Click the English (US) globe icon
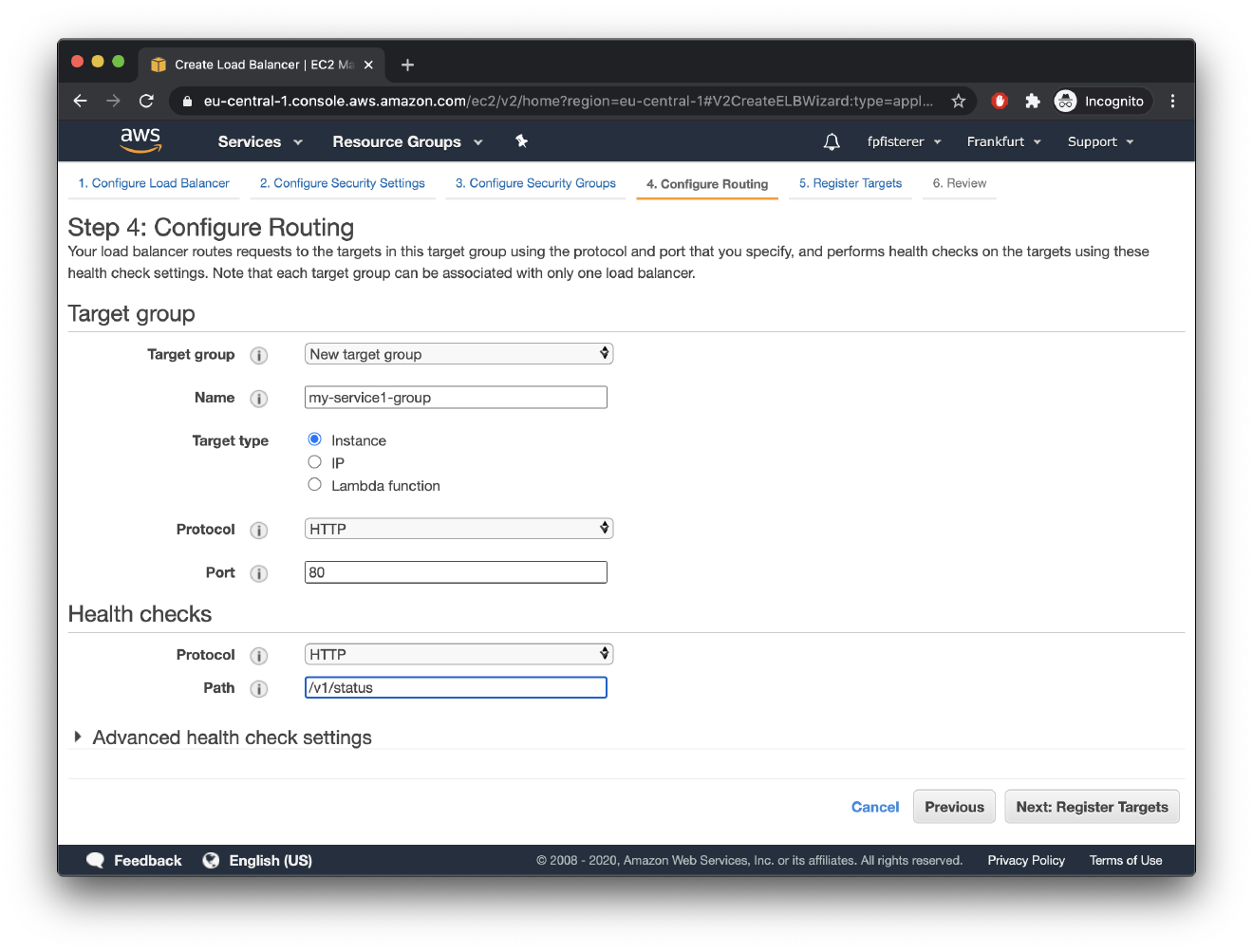This screenshot has height=952, width=1253. pos(211,860)
